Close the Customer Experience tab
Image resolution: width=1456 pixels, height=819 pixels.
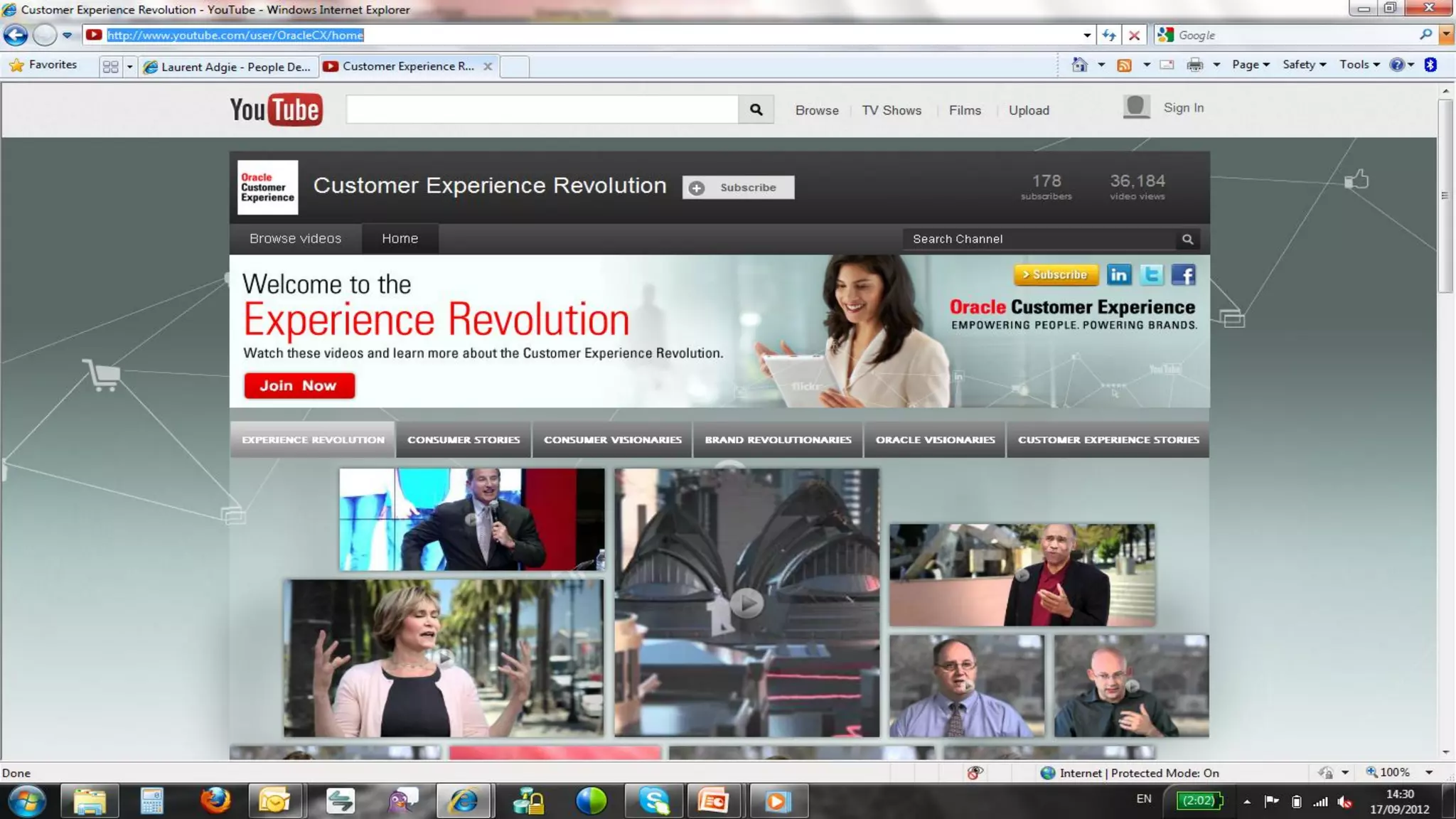tap(488, 66)
